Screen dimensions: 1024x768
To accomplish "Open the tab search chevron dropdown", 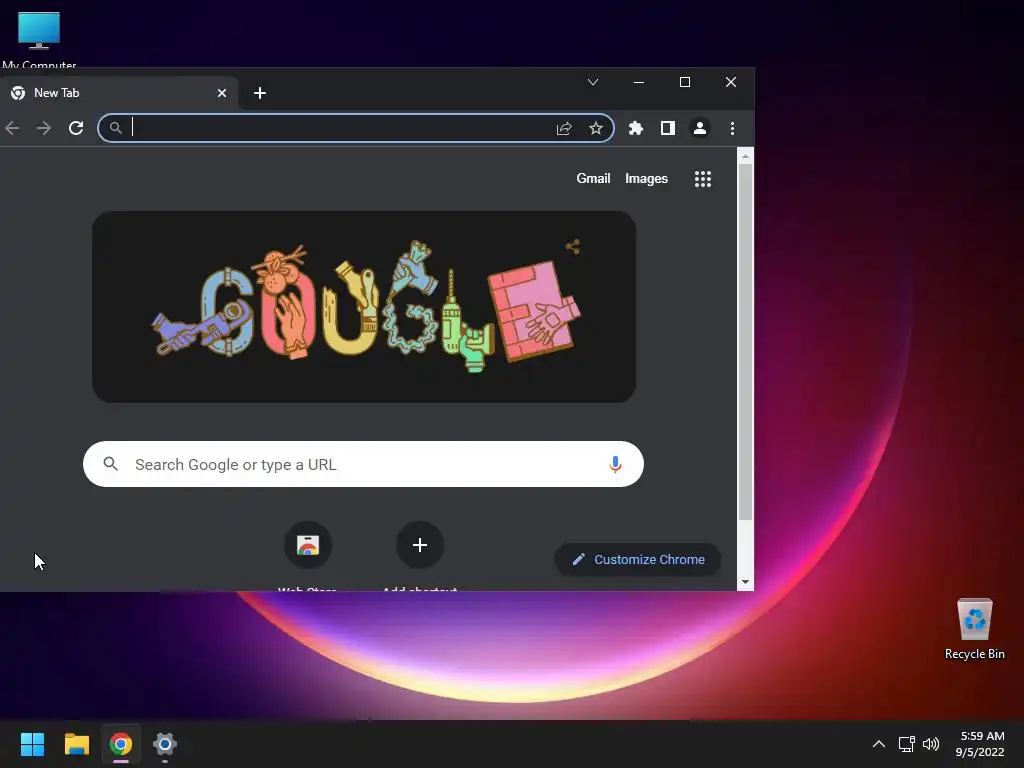I will (593, 82).
